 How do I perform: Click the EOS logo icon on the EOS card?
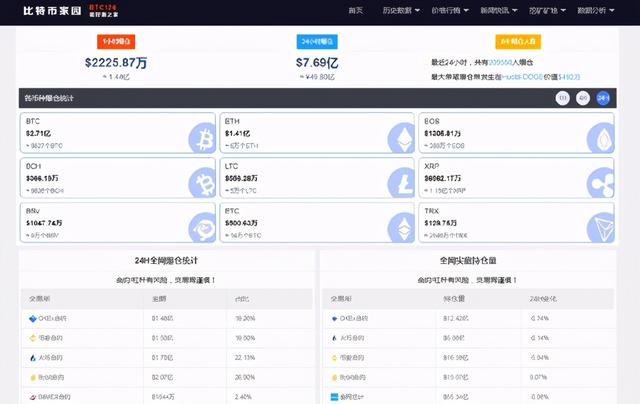pos(600,138)
